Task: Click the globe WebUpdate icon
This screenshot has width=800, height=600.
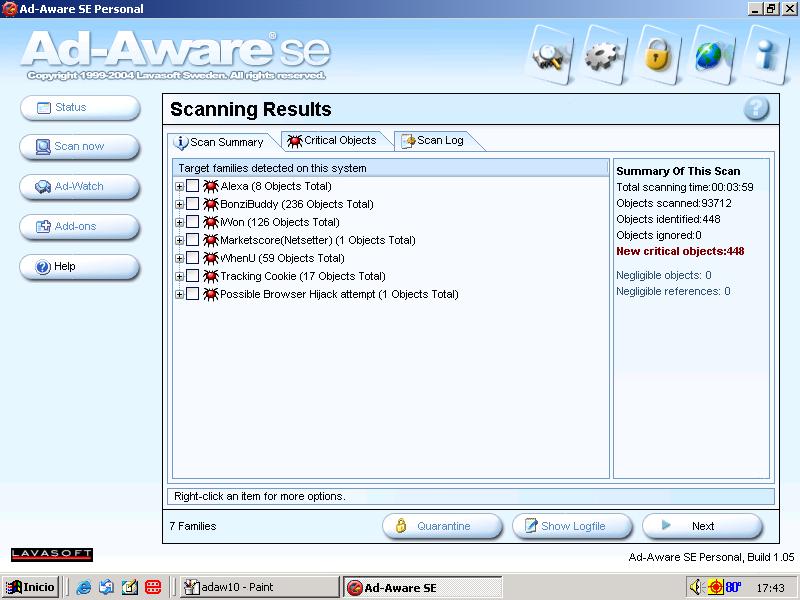Action: [712, 55]
